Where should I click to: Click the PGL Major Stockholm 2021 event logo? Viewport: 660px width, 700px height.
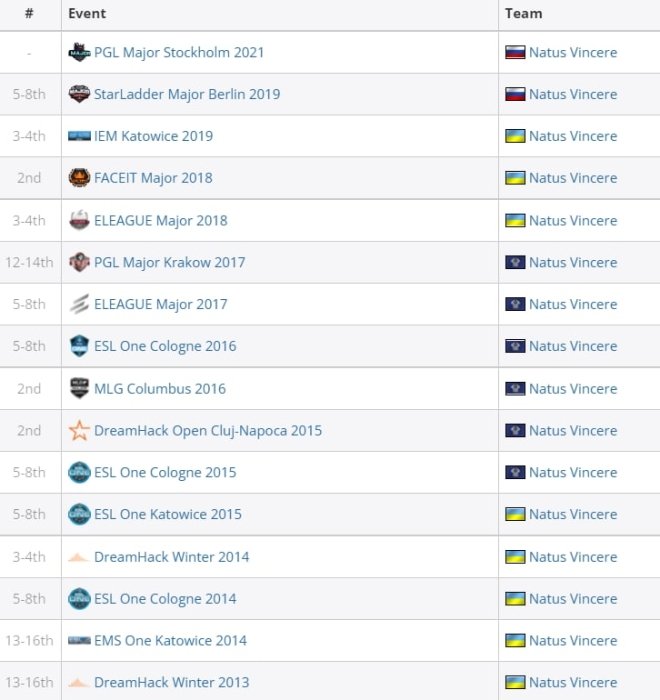tap(79, 52)
